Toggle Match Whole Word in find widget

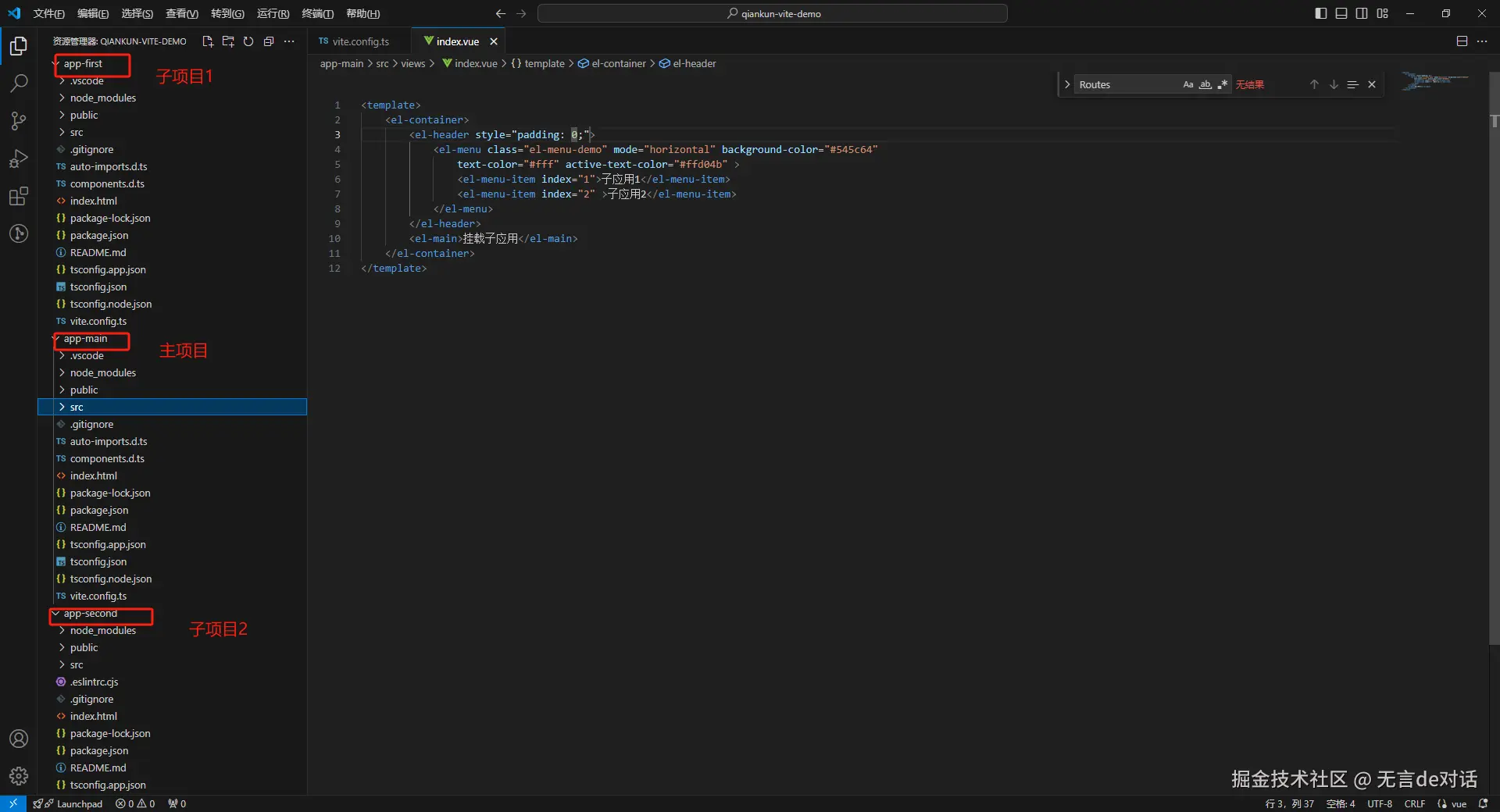1205,84
